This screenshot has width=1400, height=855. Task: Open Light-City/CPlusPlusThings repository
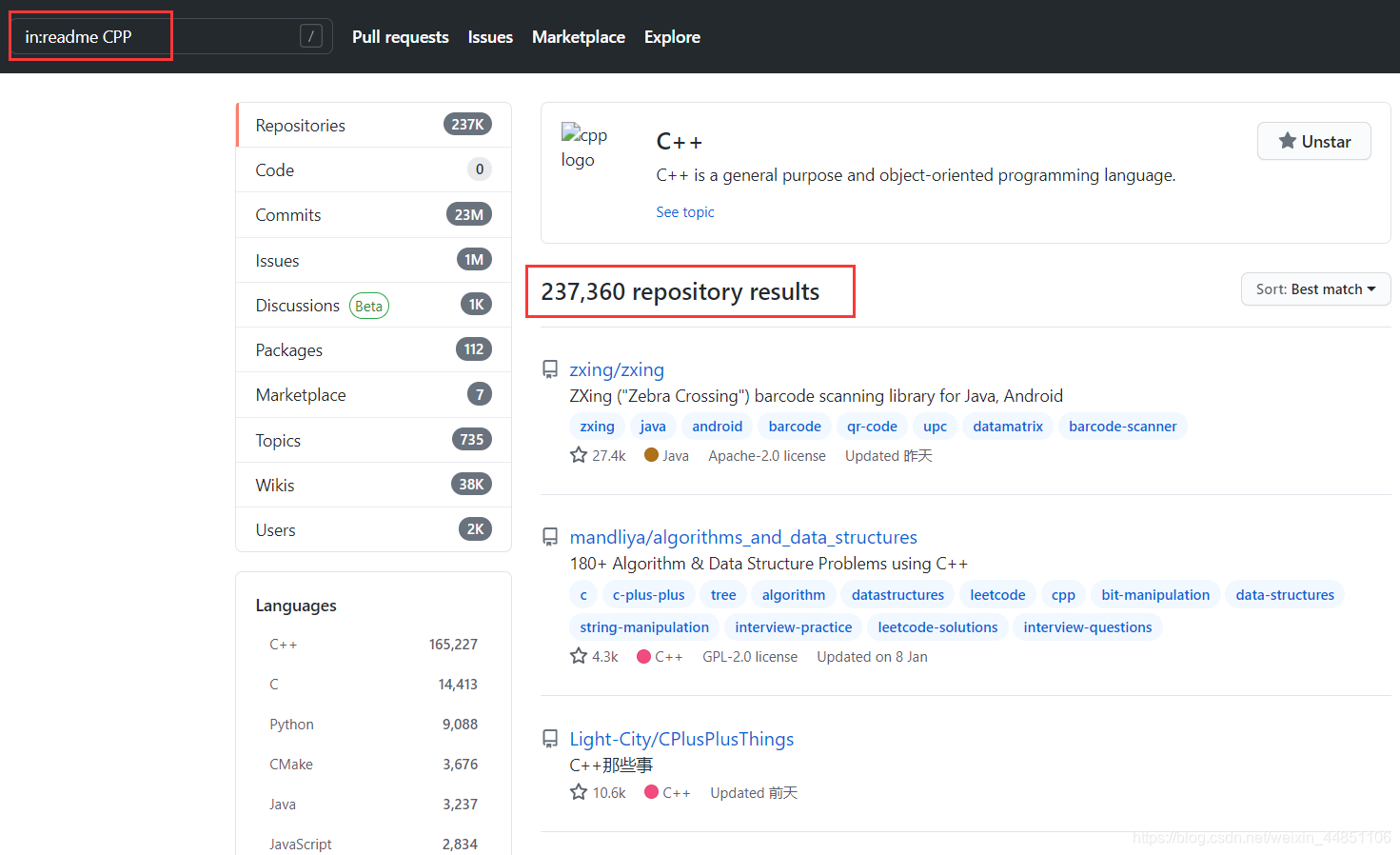coord(681,739)
